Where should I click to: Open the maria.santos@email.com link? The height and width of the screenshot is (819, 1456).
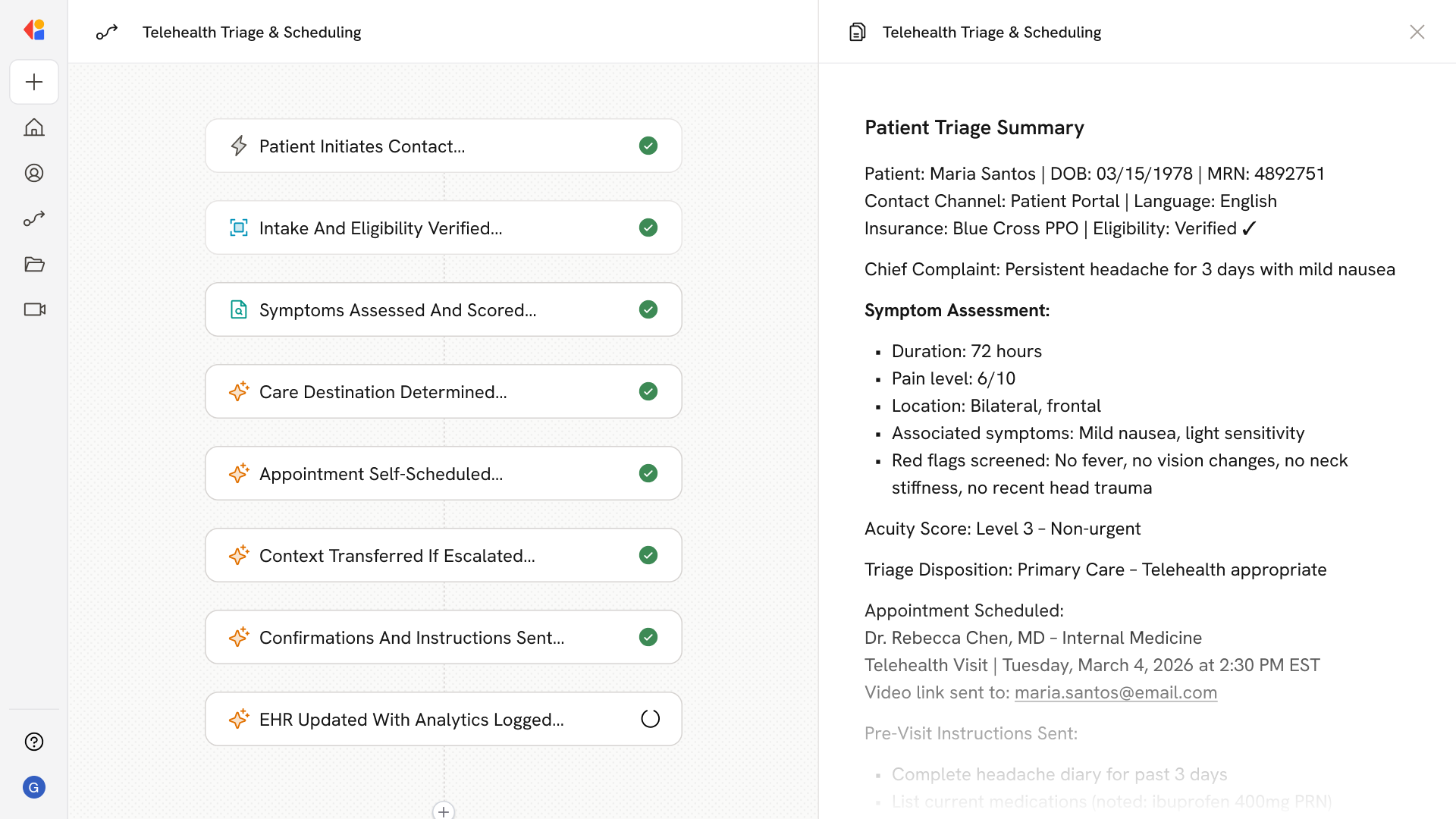pyautogui.click(x=1116, y=692)
